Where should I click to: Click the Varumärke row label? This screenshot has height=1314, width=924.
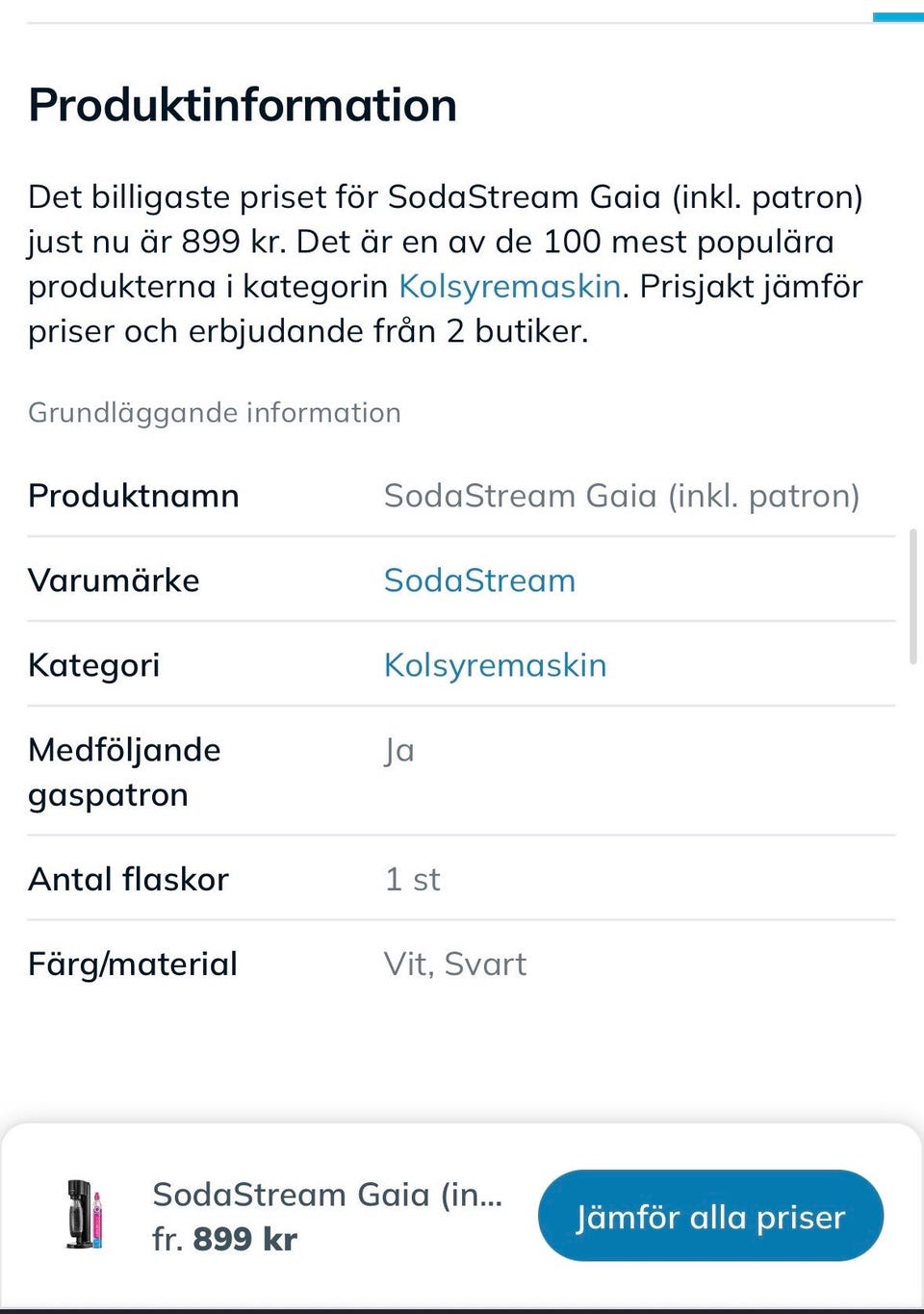point(114,580)
